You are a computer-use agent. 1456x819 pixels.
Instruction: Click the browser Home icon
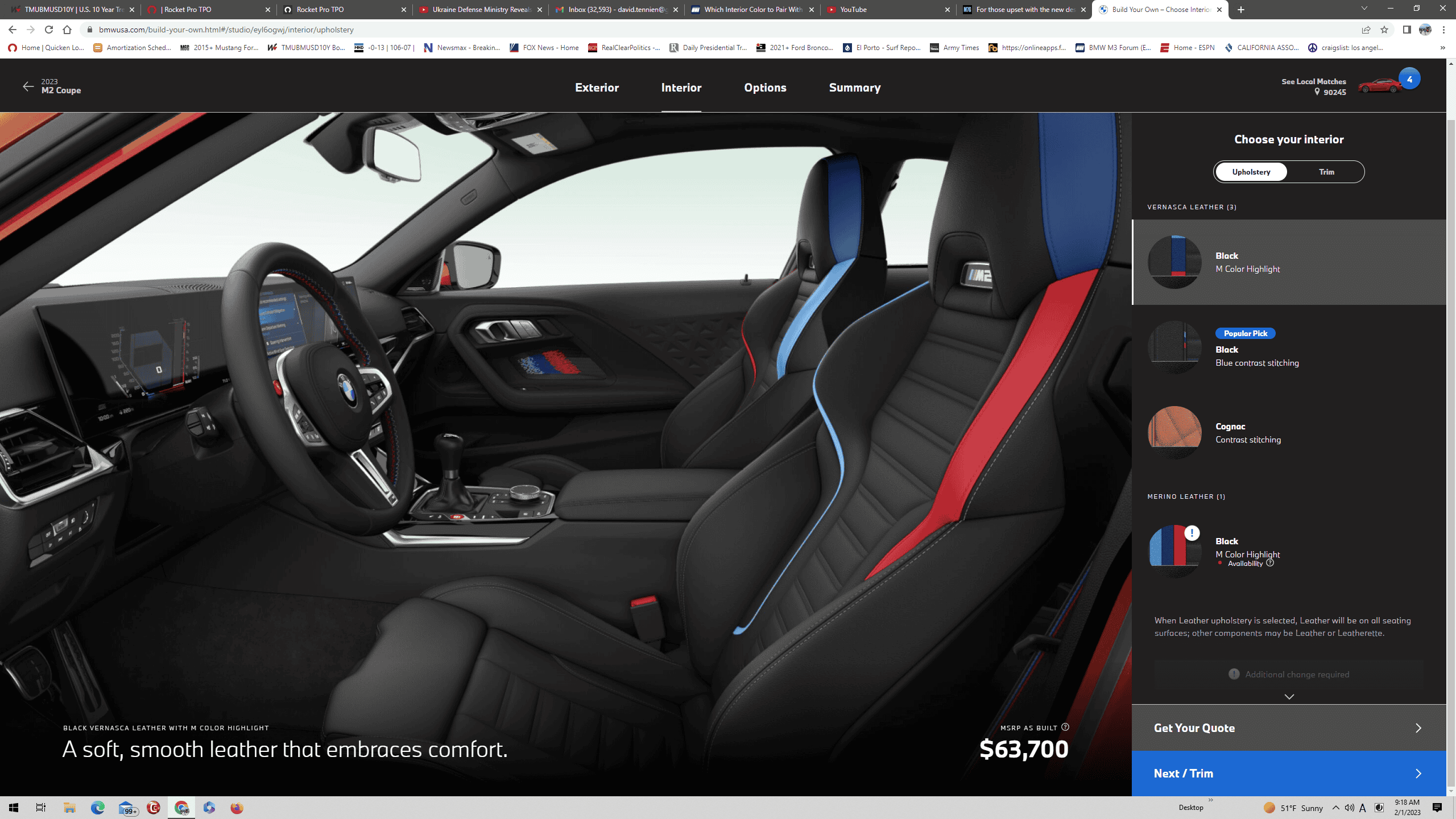67,30
